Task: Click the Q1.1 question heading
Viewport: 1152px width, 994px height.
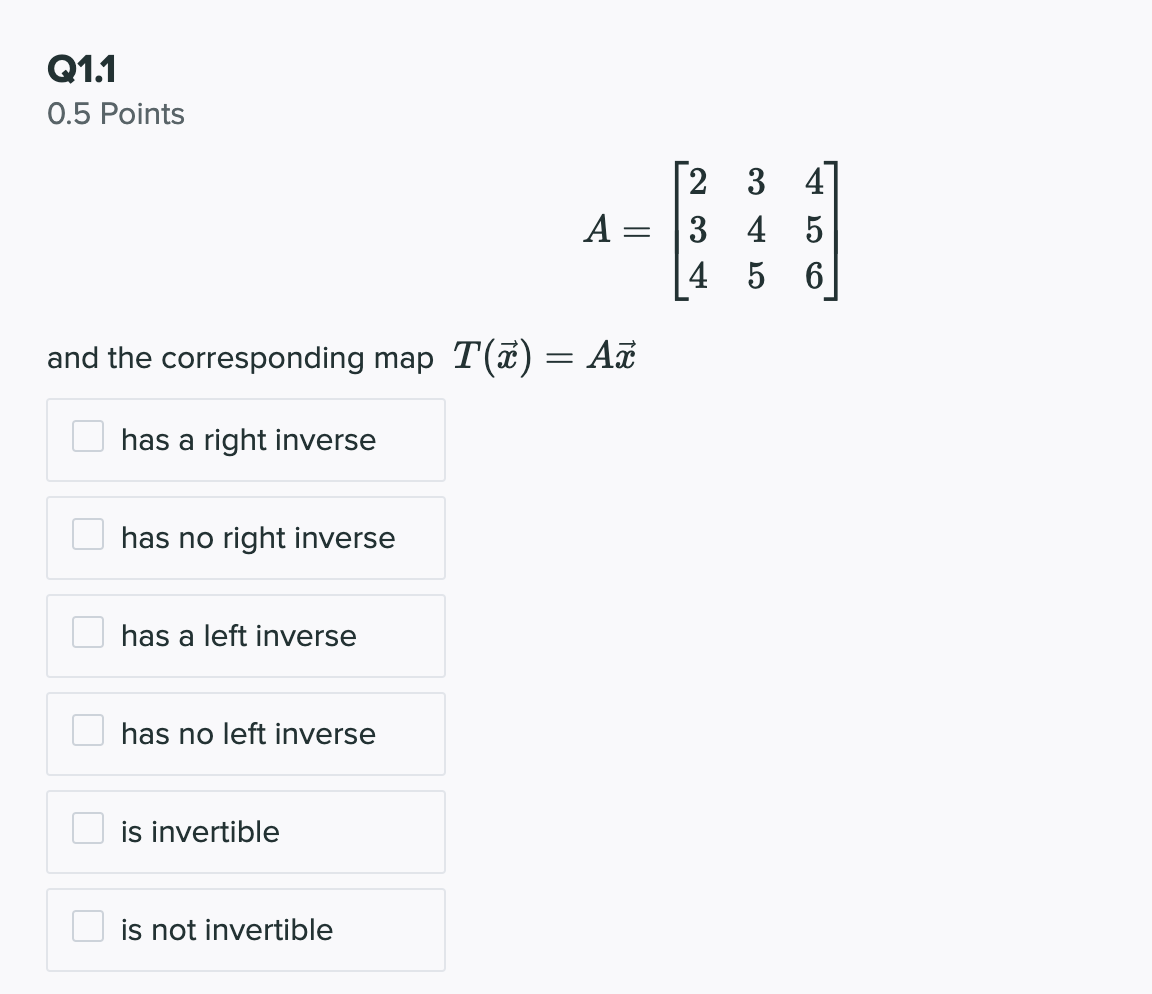Action: [82, 68]
